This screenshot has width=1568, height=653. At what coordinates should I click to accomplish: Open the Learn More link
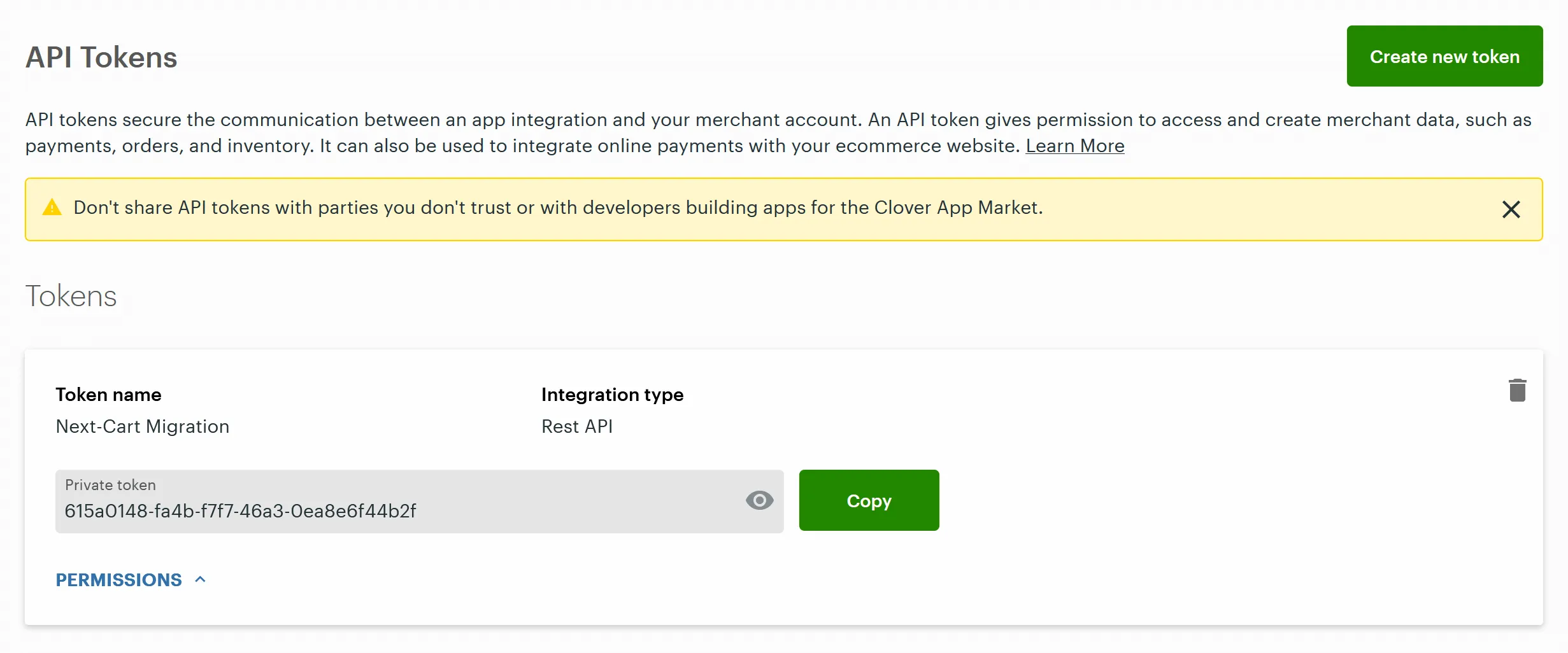coord(1075,146)
